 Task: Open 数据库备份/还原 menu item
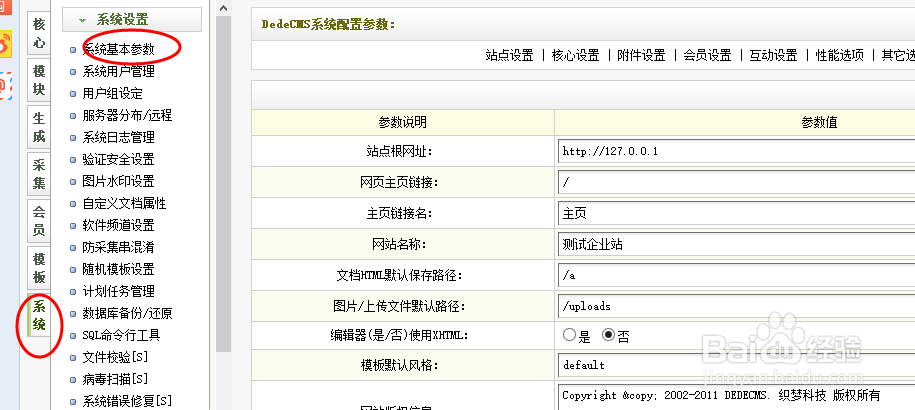pos(127,313)
